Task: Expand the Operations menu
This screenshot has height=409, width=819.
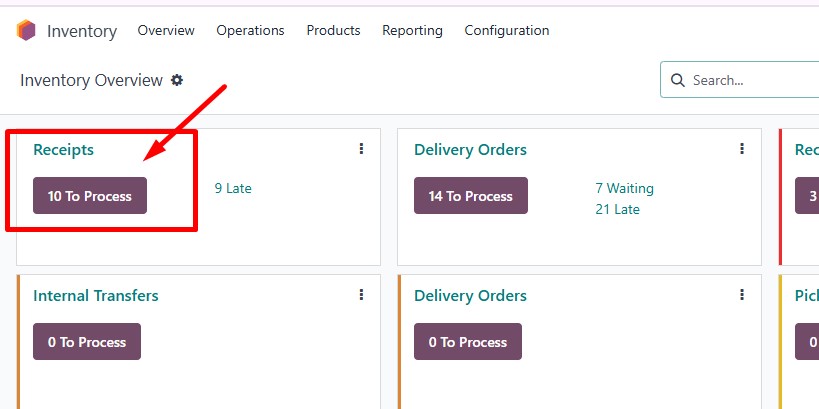Action: click(250, 30)
